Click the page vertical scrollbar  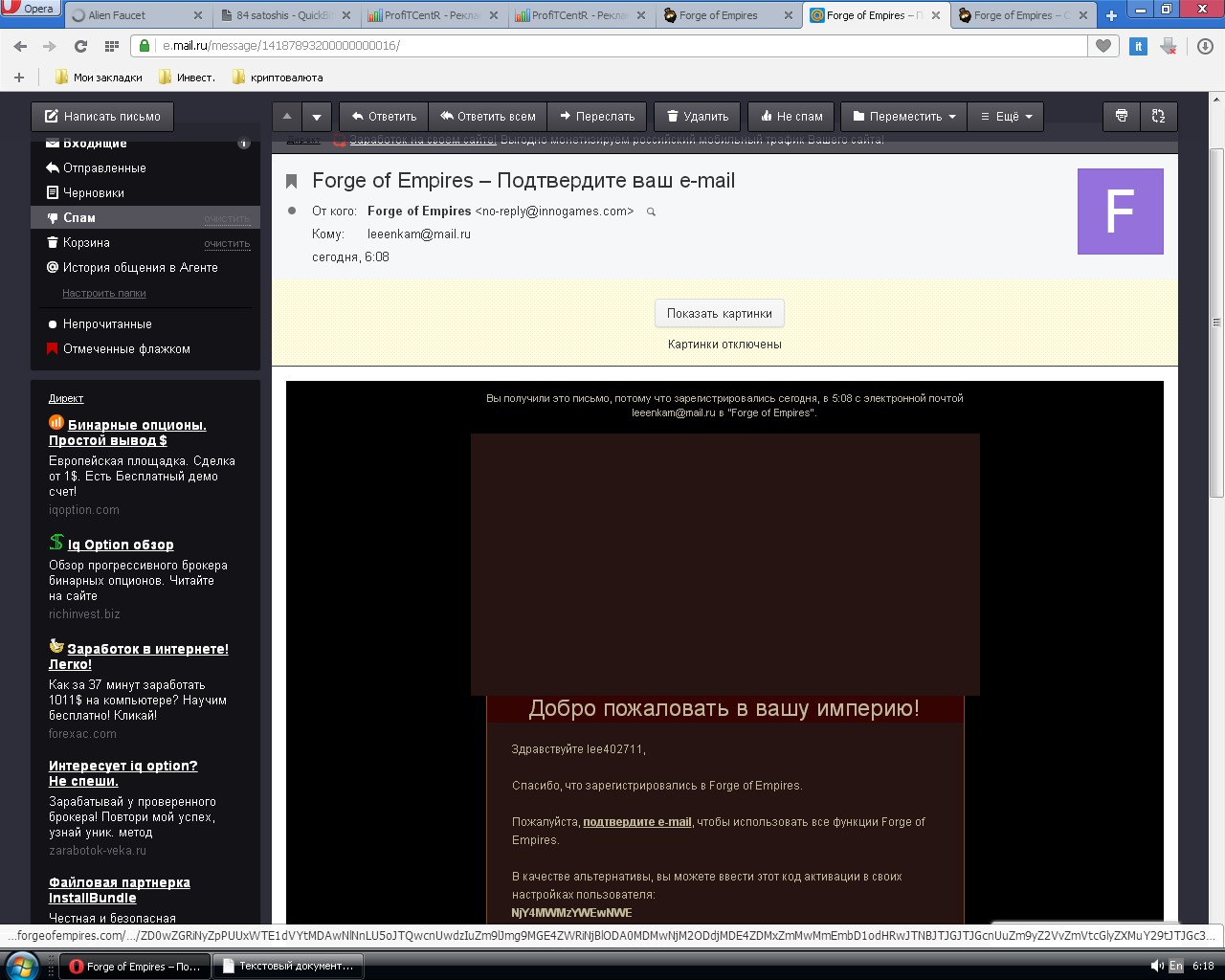click(x=1216, y=323)
